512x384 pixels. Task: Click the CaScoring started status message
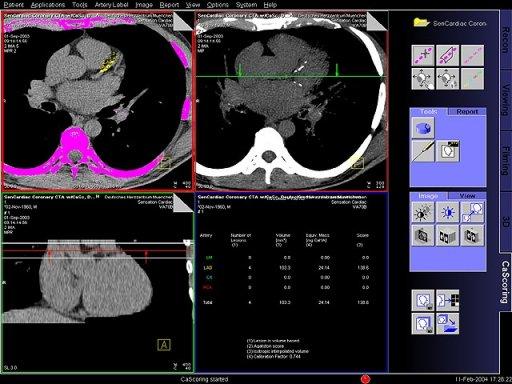pyautogui.click(x=204, y=379)
